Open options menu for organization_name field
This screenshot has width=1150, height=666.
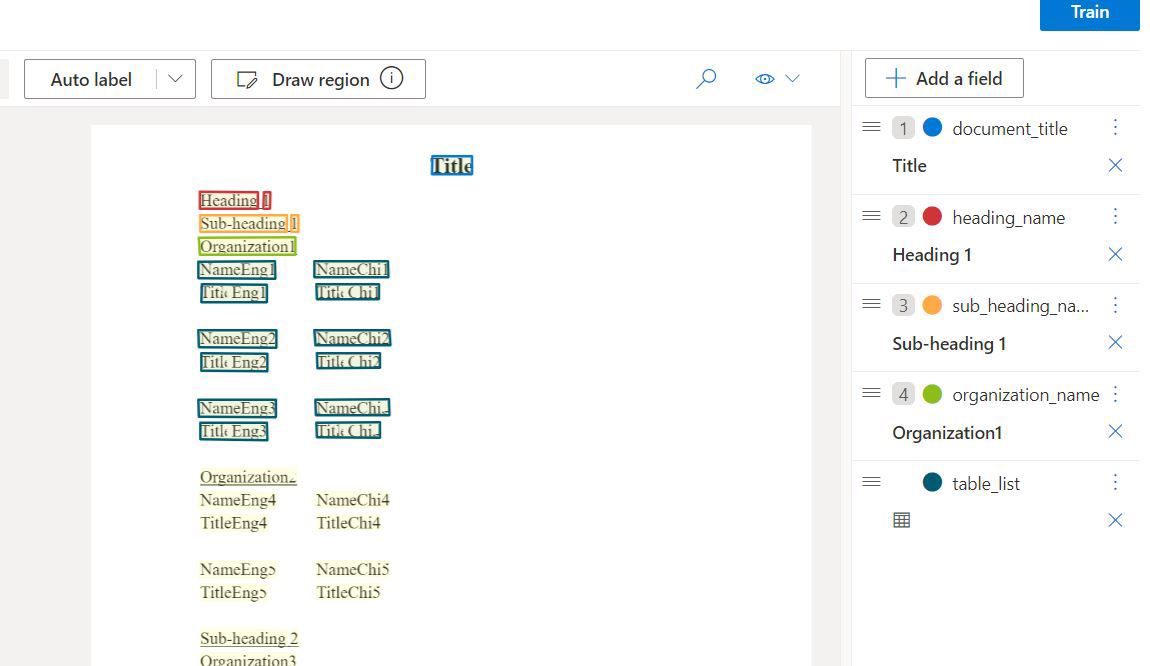(x=1115, y=394)
